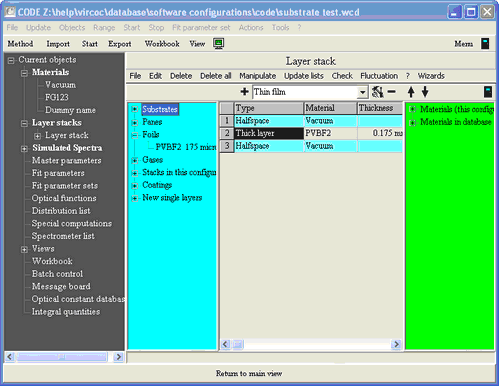Open the Wizards menu

click(x=431, y=76)
